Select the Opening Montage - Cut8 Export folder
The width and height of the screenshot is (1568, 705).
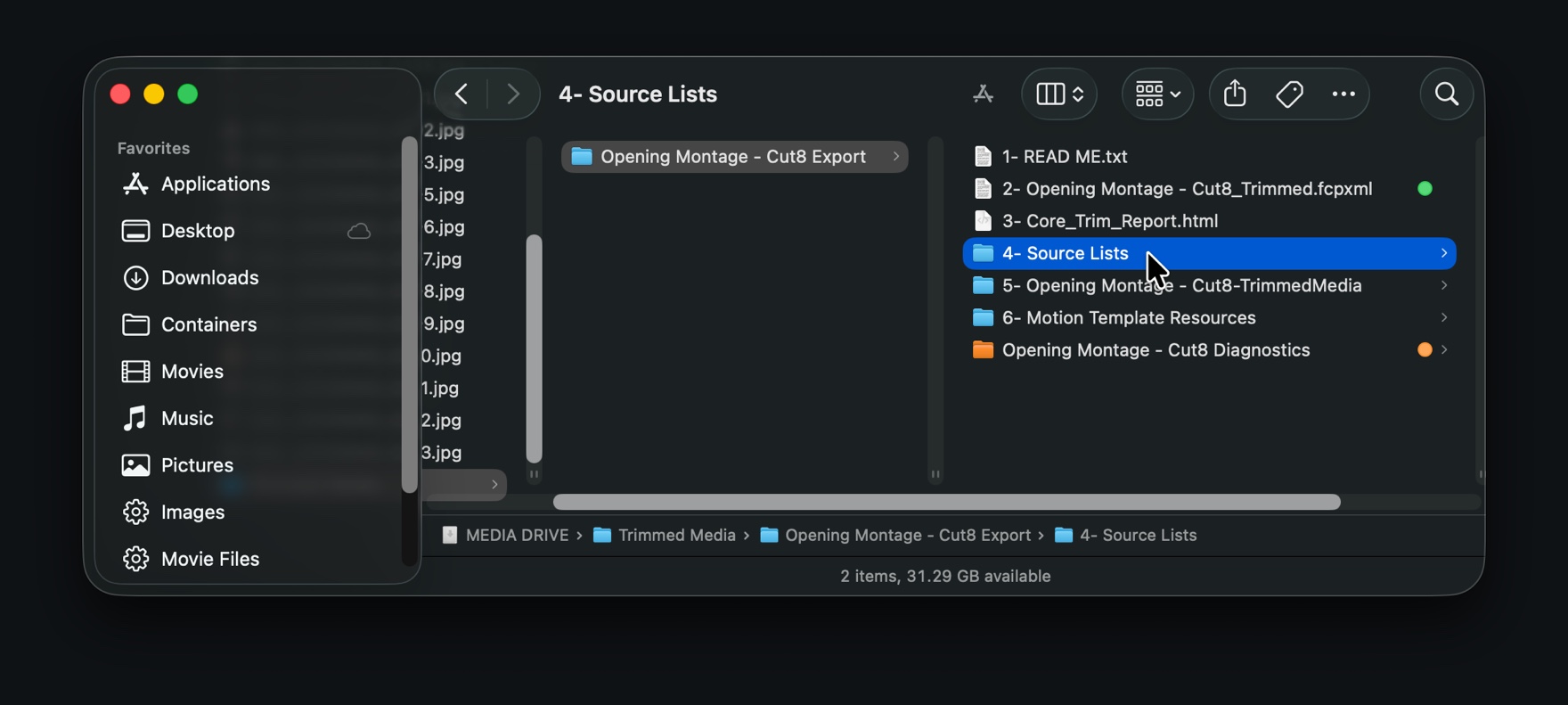point(734,157)
